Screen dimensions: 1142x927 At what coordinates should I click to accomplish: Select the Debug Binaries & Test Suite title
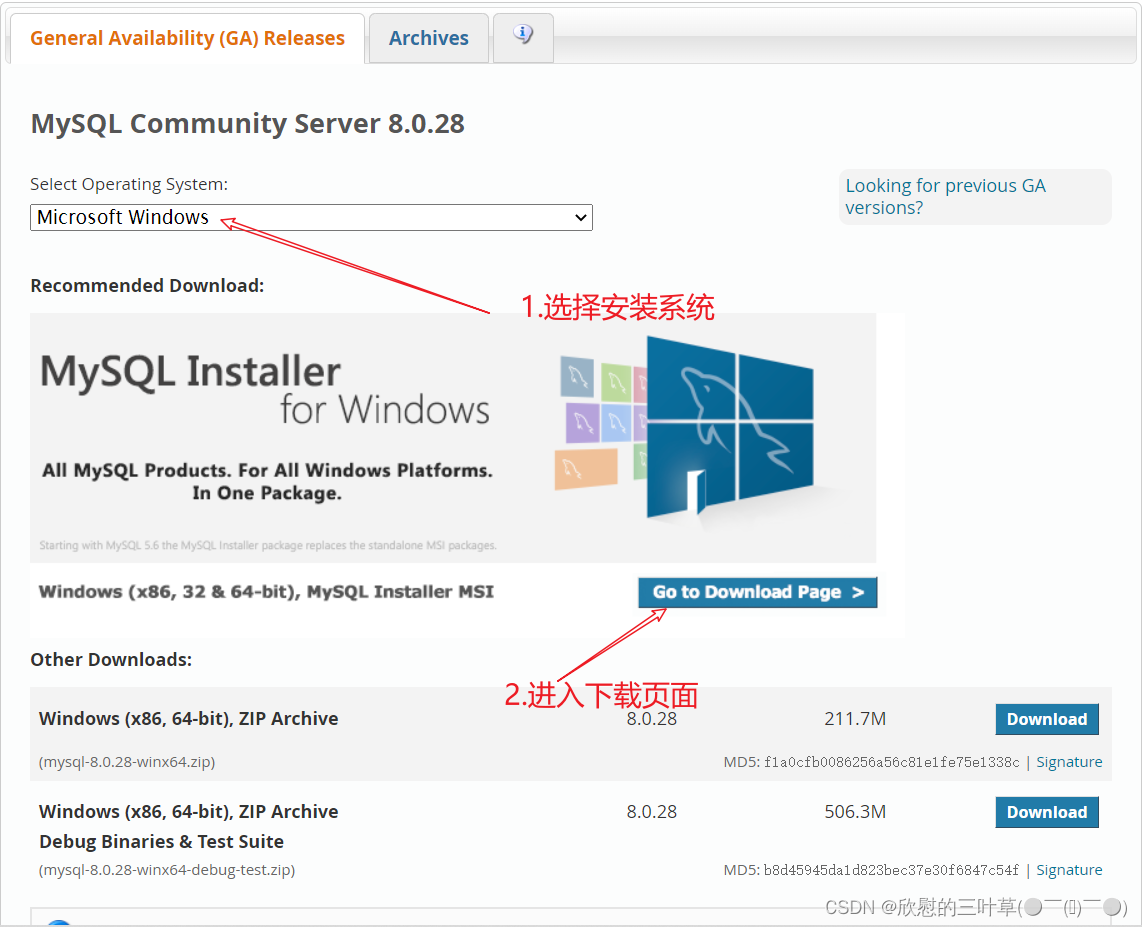[161, 841]
